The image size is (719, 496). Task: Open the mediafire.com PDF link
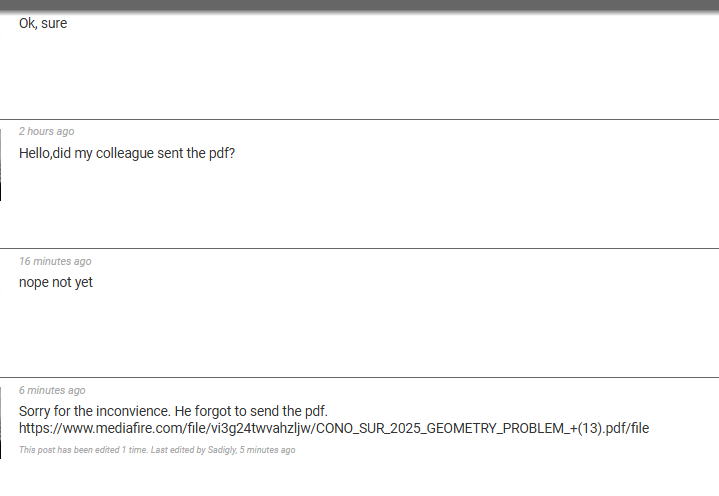(x=334, y=428)
